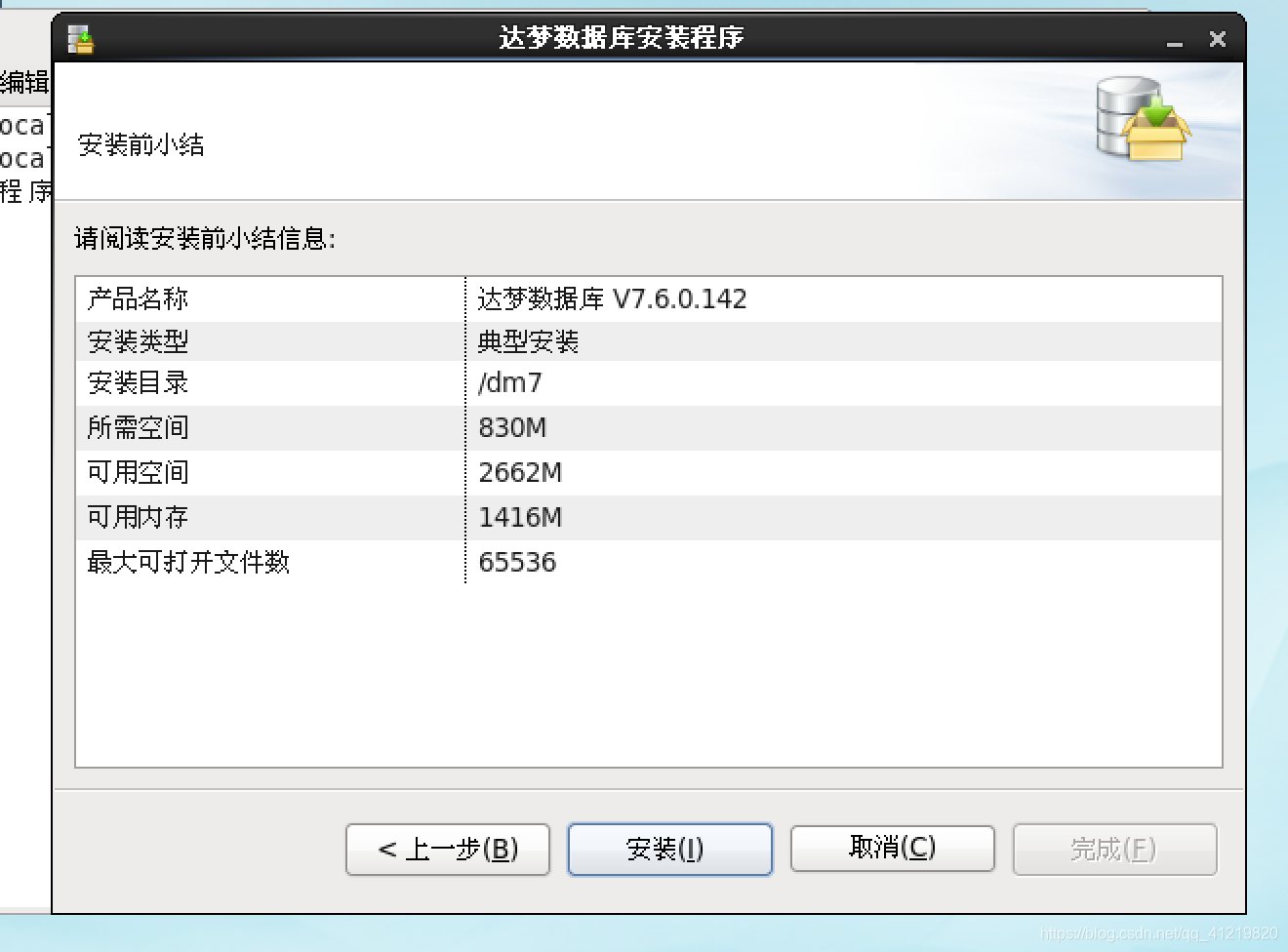This screenshot has width=1288, height=952.
Task: Click the 65536 max open files value
Action: [x=517, y=562]
